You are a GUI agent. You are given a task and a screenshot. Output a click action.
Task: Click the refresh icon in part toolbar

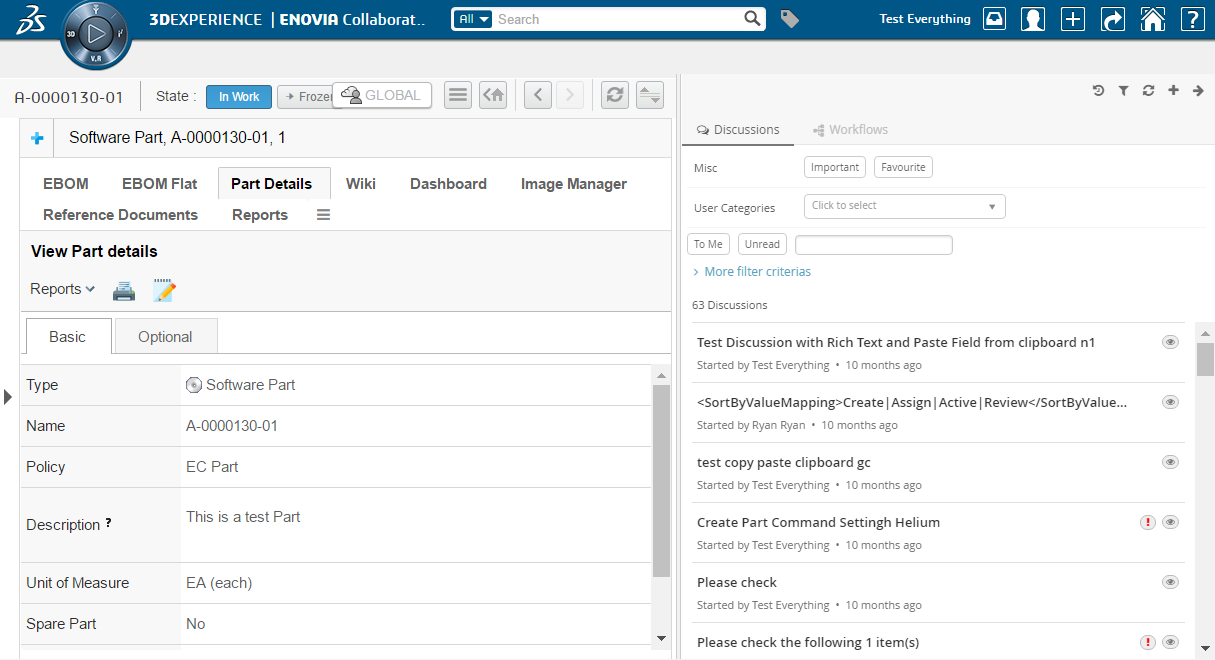(x=615, y=95)
